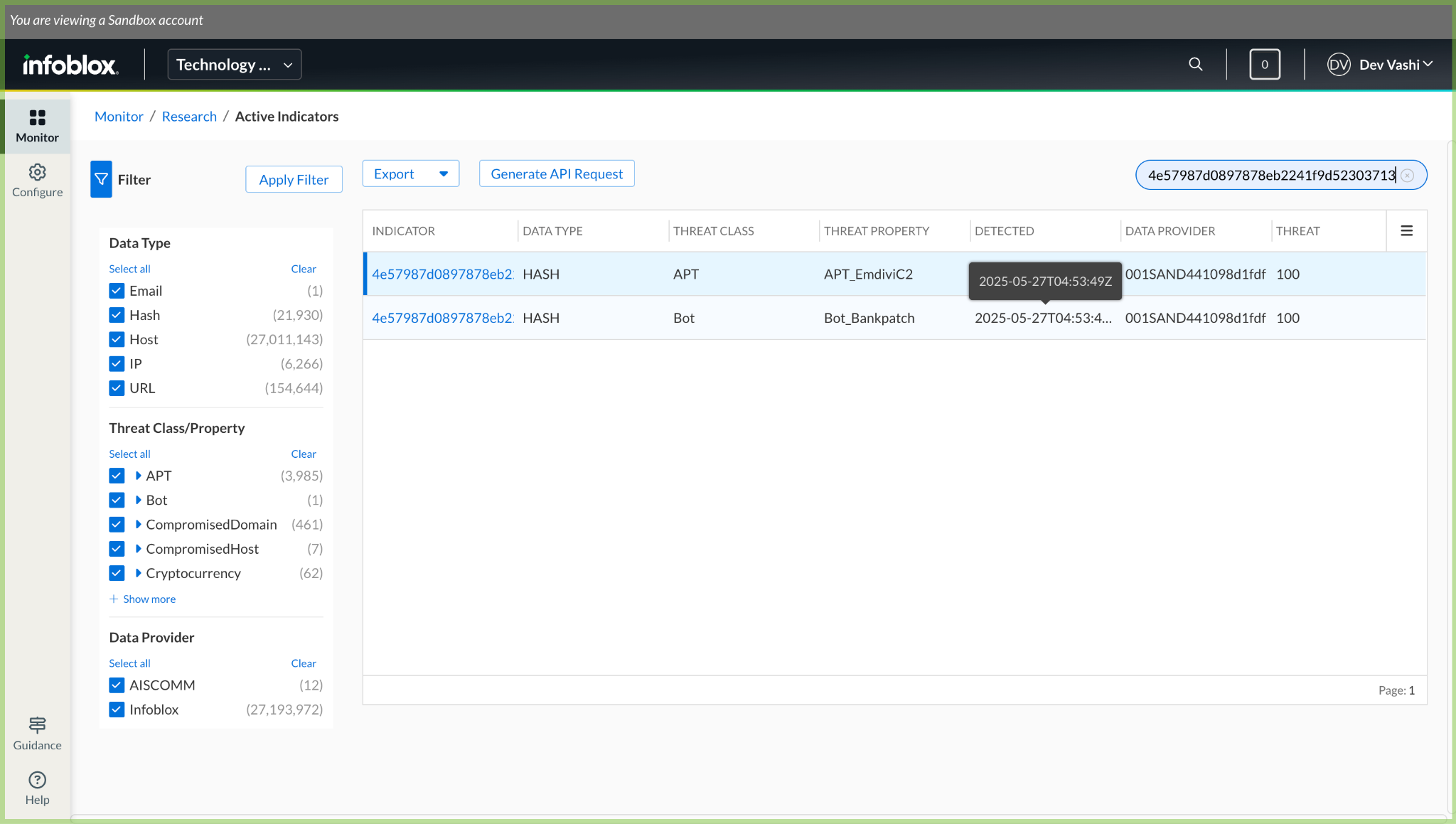Image resolution: width=1456 pixels, height=824 pixels.
Task: Open the Help question mark
Action: (x=37, y=788)
